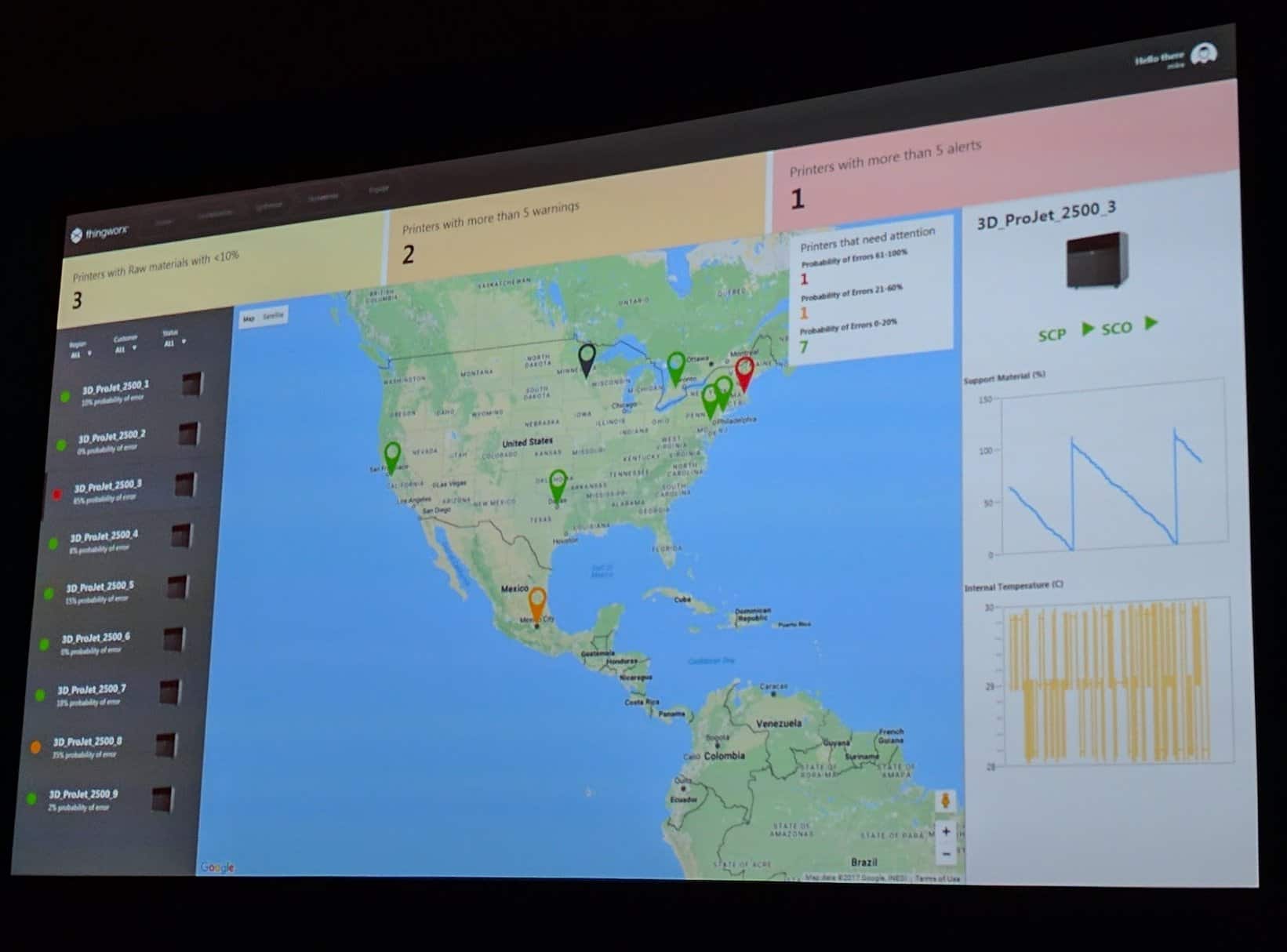Click the green status dot of 3D_ProJet_2500_1
Viewport: 1287px width, 952px height.
(x=65, y=397)
